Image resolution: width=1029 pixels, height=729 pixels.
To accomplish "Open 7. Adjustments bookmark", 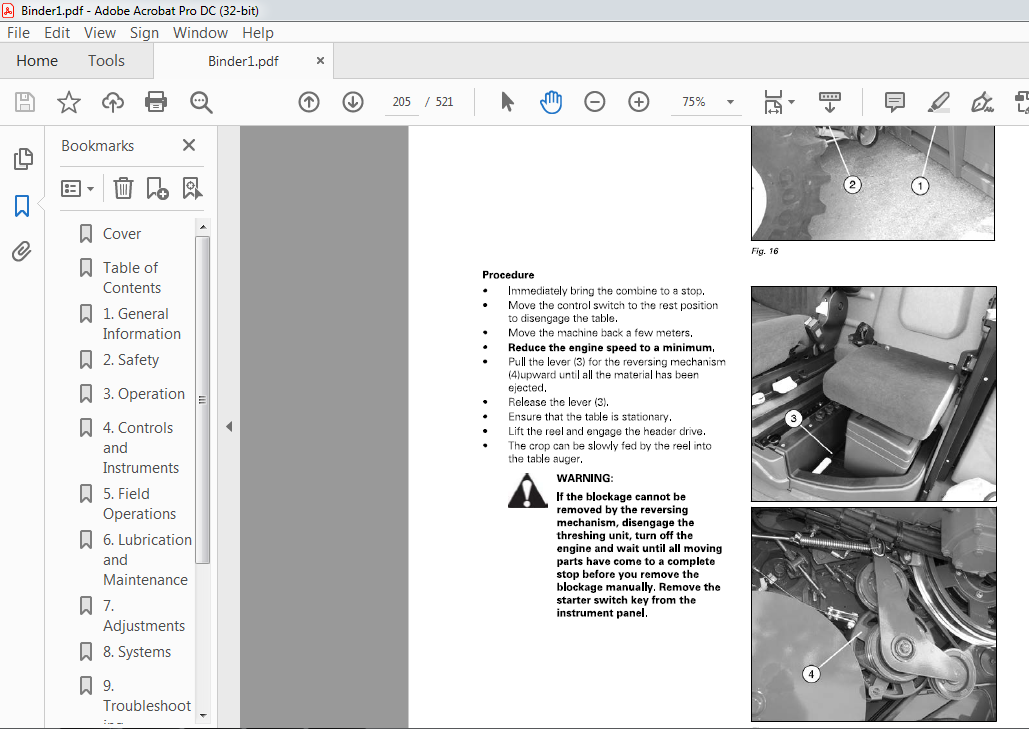I will coord(144,615).
